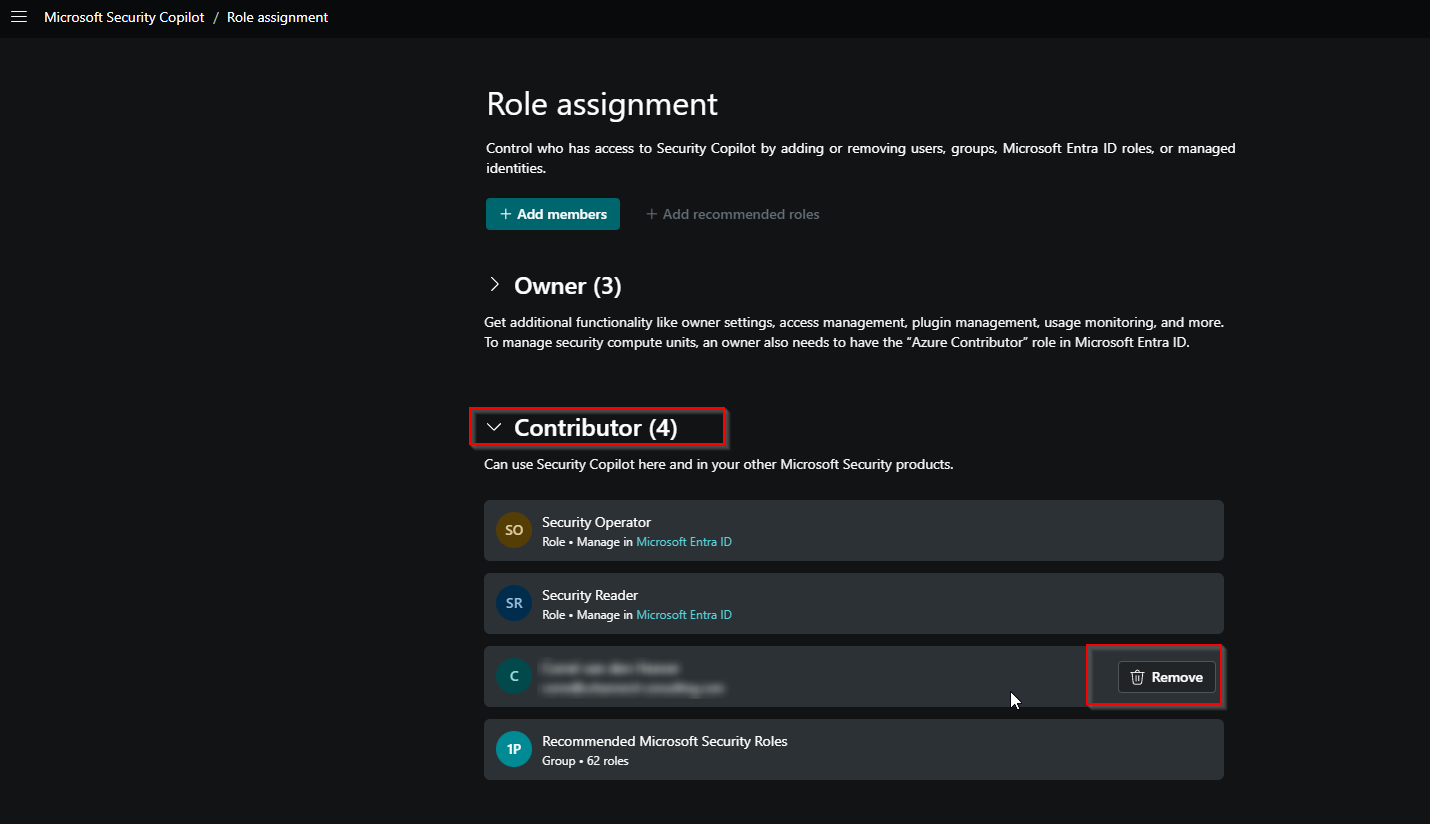Click the C avatar of the blurred user

514,677
